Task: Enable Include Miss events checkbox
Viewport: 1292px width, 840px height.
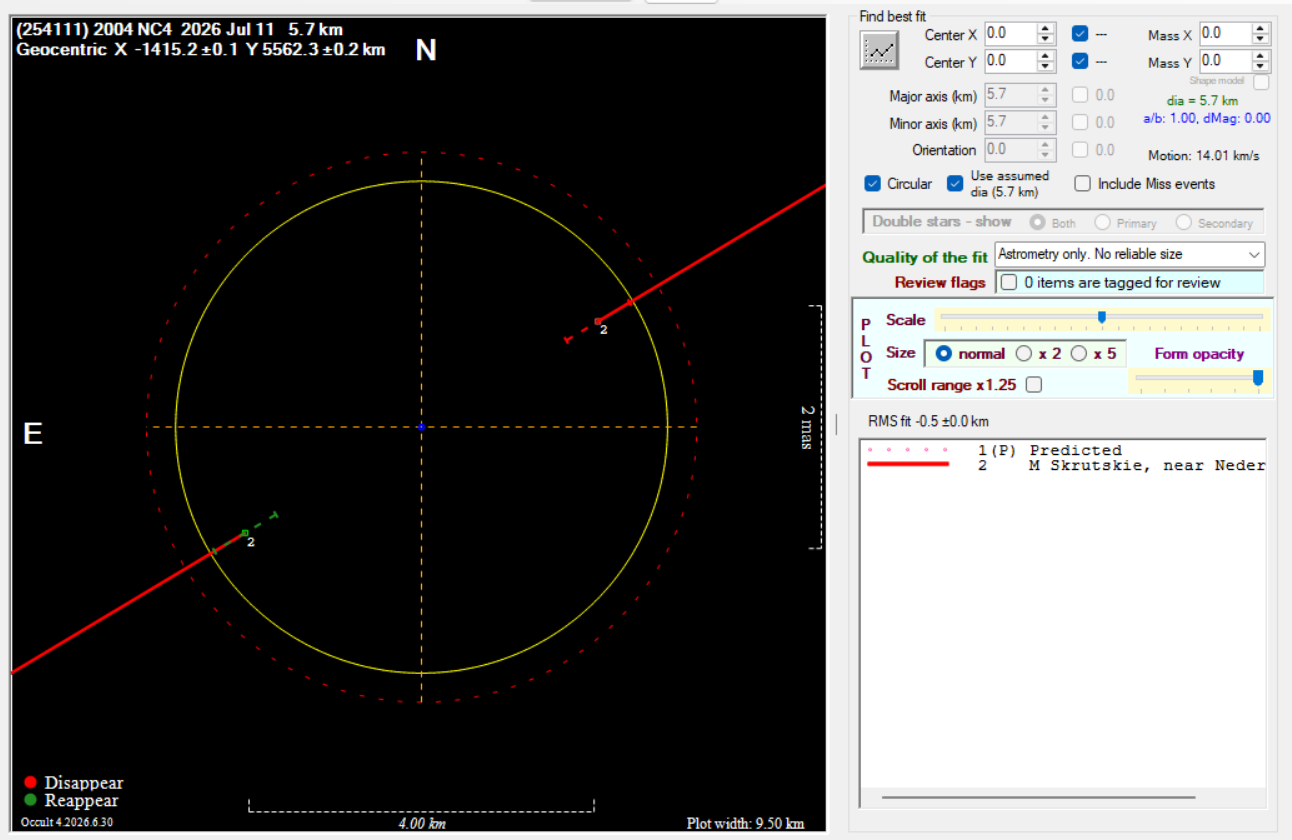Action: click(x=1082, y=184)
